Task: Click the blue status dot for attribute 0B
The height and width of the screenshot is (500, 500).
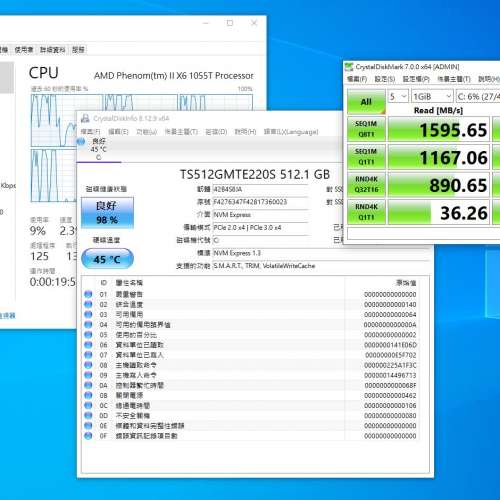Action: tap(88, 395)
